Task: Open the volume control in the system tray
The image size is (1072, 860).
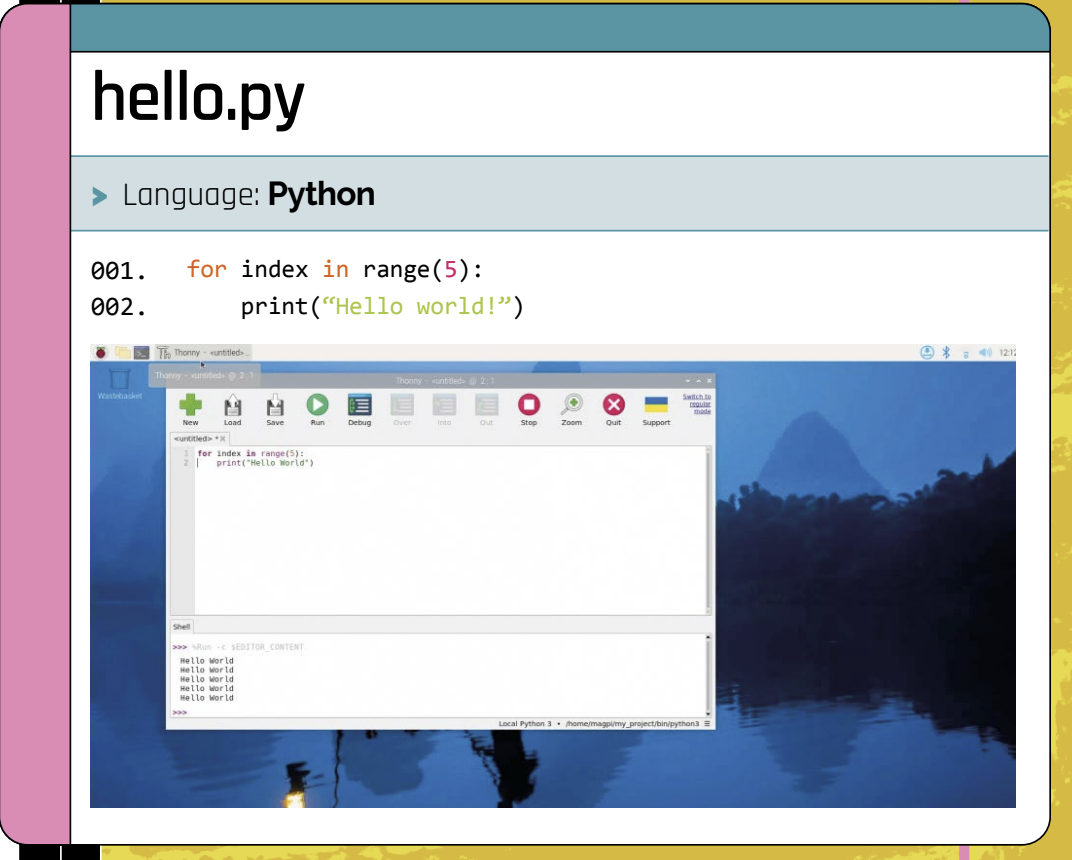Action: (x=984, y=352)
